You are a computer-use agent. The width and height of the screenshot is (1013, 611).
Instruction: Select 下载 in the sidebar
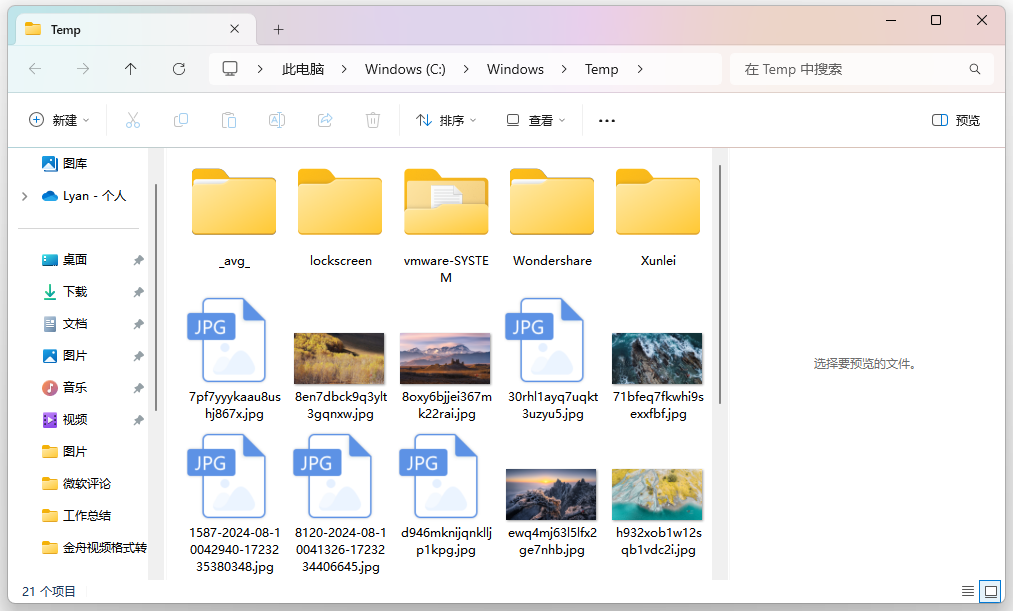pyautogui.click(x=75, y=292)
